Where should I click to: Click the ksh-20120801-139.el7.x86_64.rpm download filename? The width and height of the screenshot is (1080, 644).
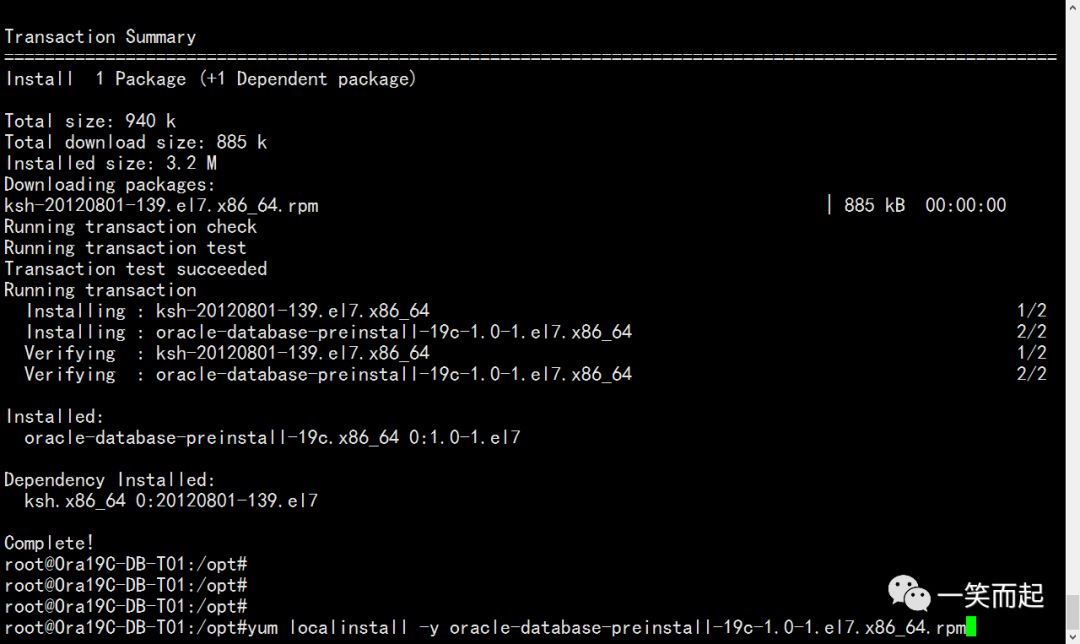161,205
